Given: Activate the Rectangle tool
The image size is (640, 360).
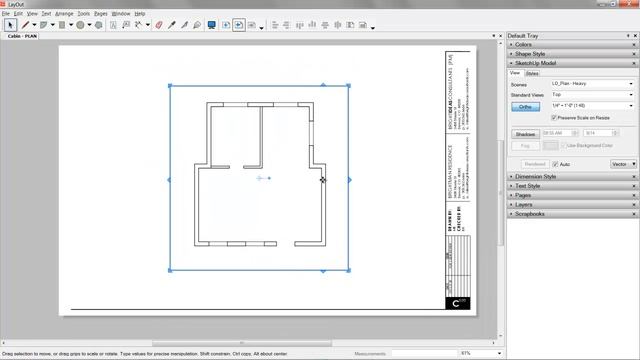Looking at the screenshot, I should 62,25.
